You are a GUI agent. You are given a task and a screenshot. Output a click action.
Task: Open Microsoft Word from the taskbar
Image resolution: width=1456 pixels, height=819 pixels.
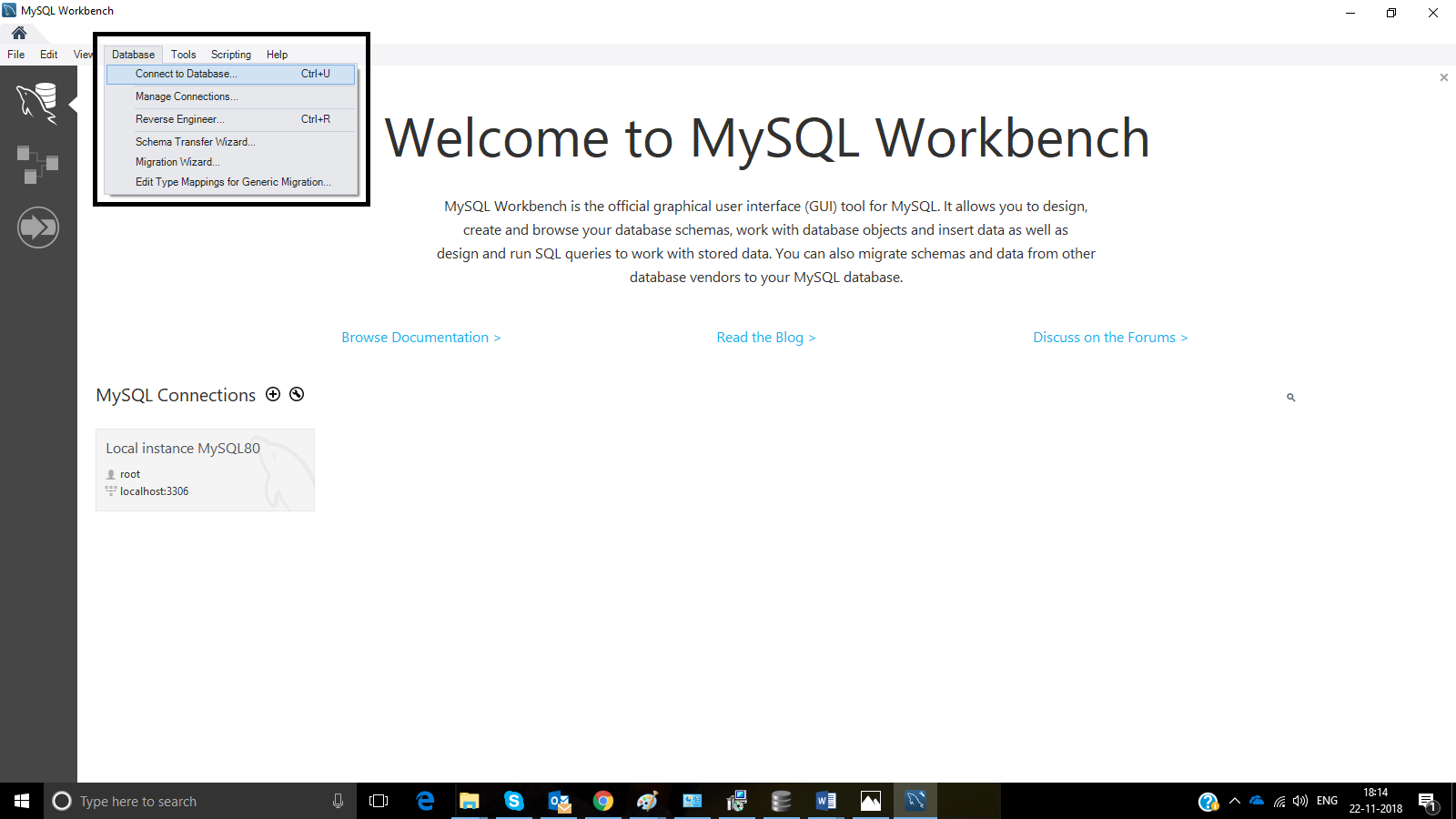(825, 801)
